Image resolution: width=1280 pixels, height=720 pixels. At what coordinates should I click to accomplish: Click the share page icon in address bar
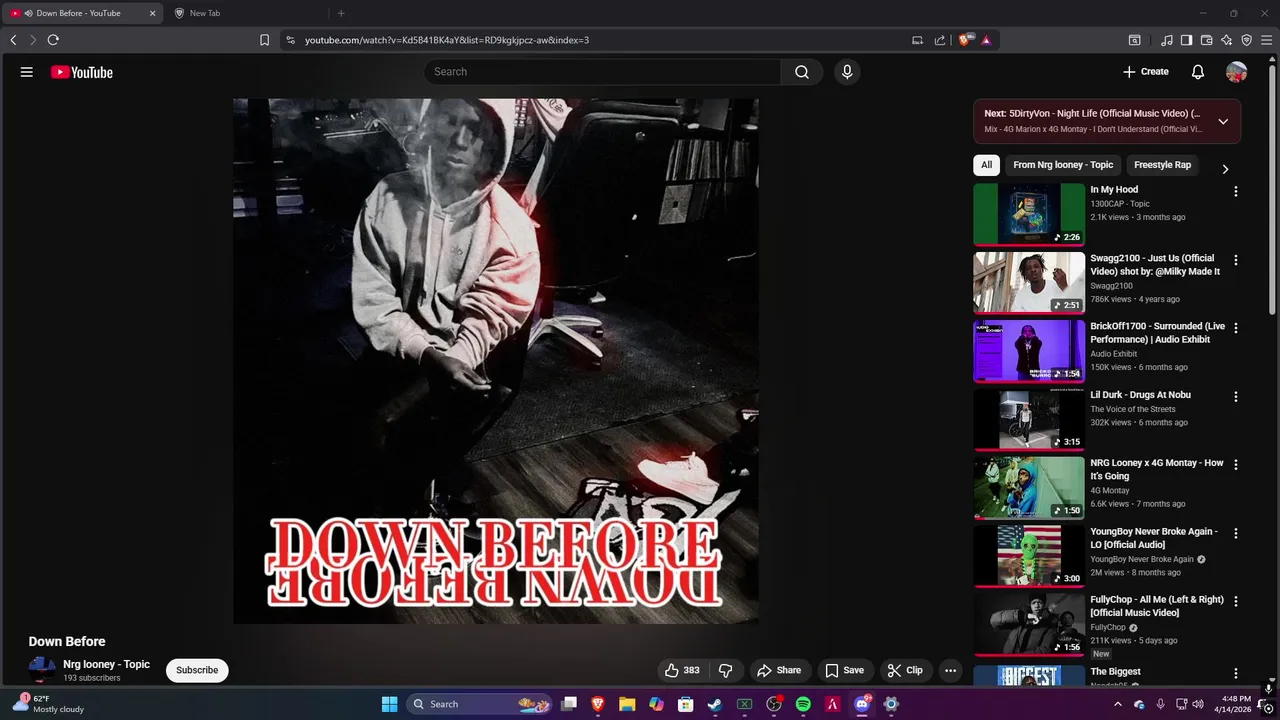click(x=940, y=40)
